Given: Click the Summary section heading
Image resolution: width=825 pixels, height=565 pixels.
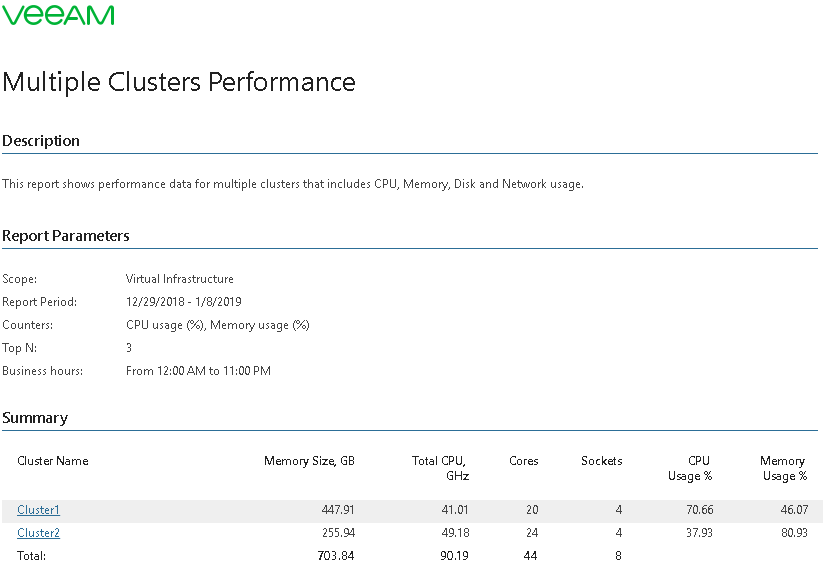Looking at the screenshot, I should point(35,418).
